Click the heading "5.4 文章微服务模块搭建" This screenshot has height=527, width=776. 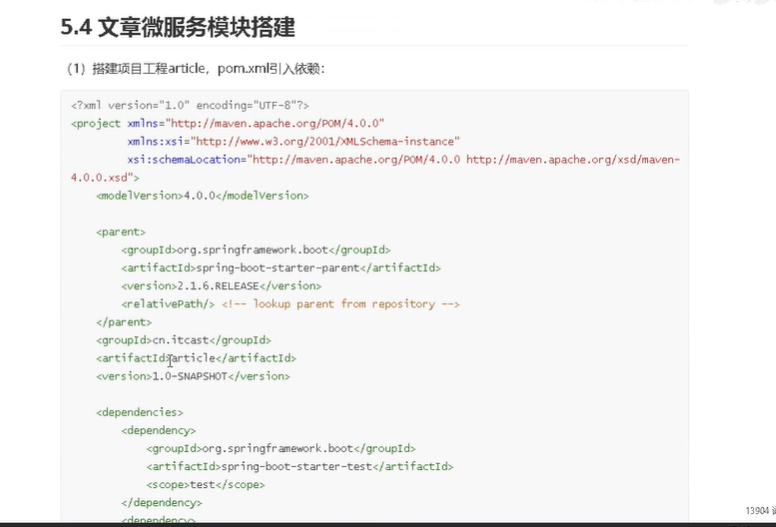(178, 27)
